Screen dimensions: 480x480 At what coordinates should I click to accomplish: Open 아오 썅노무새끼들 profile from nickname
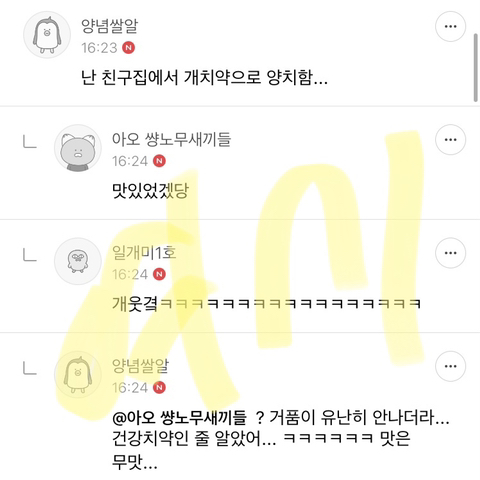coord(171,139)
